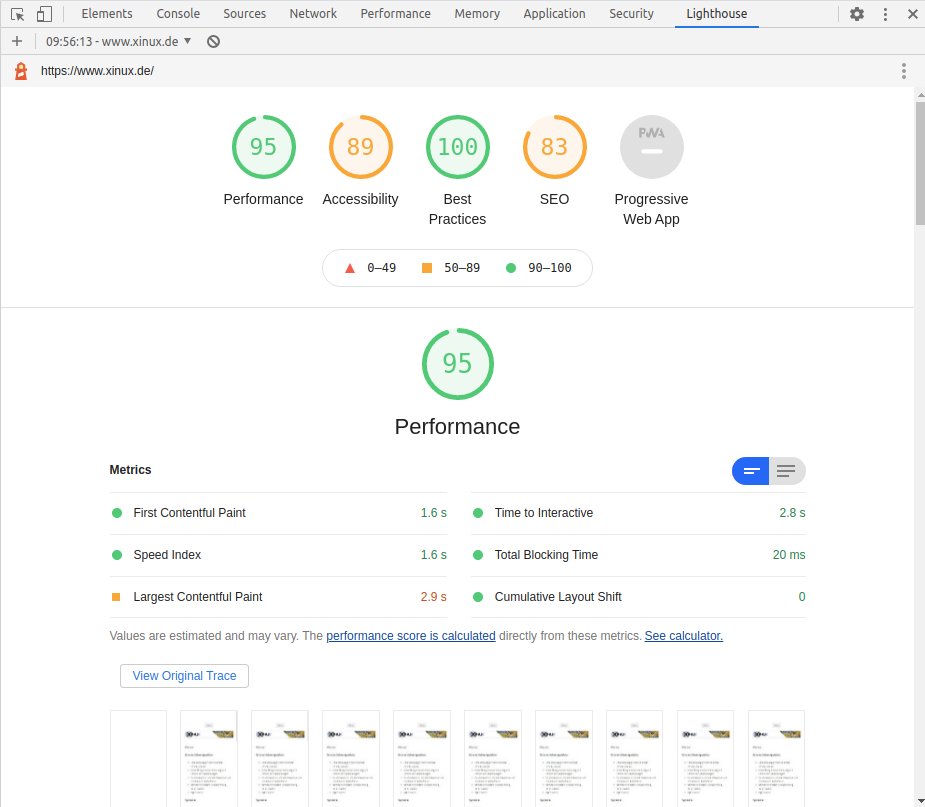Open DevTools three-dot customize menu
925x807 pixels.
click(x=885, y=14)
